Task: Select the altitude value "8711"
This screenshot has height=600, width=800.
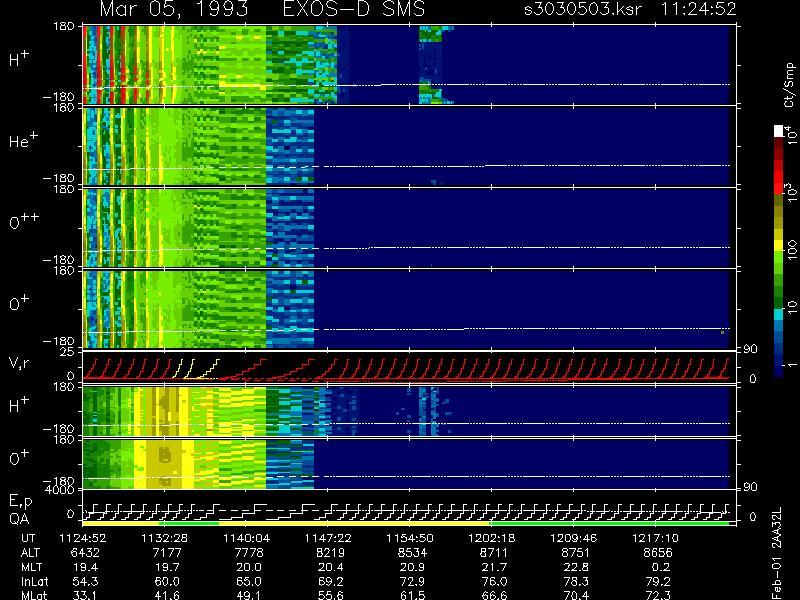Action: click(x=494, y=553)
